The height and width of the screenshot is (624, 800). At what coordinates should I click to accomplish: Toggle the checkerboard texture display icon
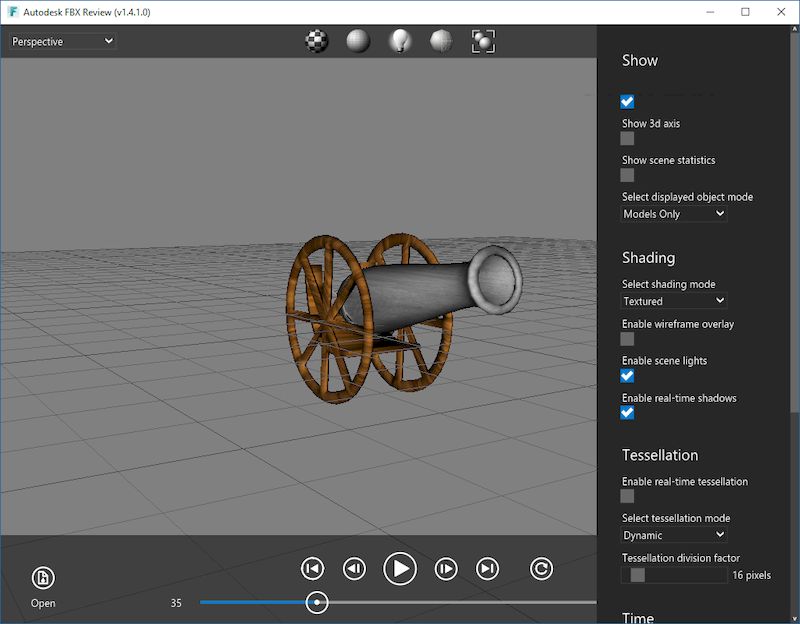tap(317, 41)
